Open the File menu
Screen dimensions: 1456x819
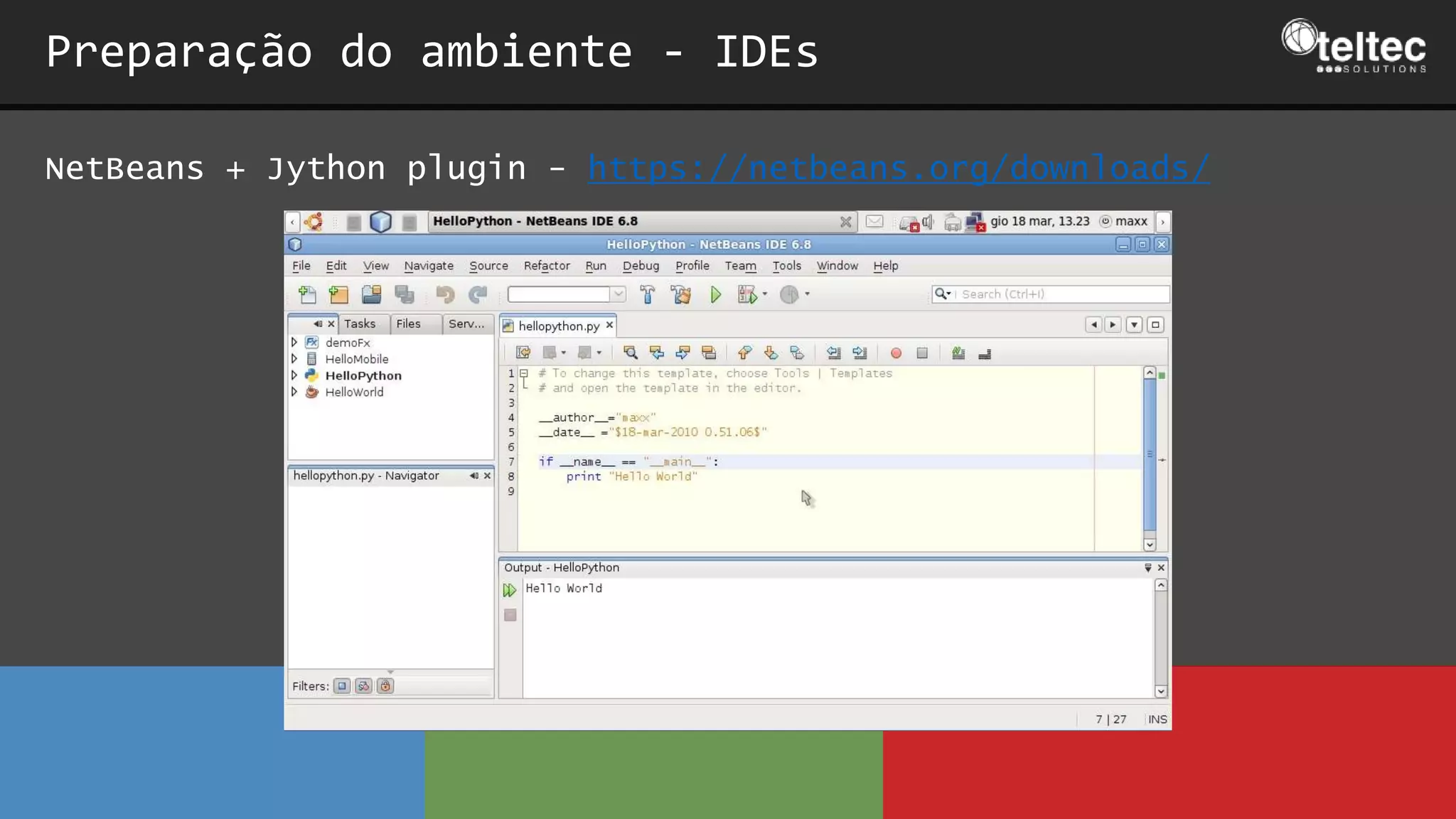301,266
